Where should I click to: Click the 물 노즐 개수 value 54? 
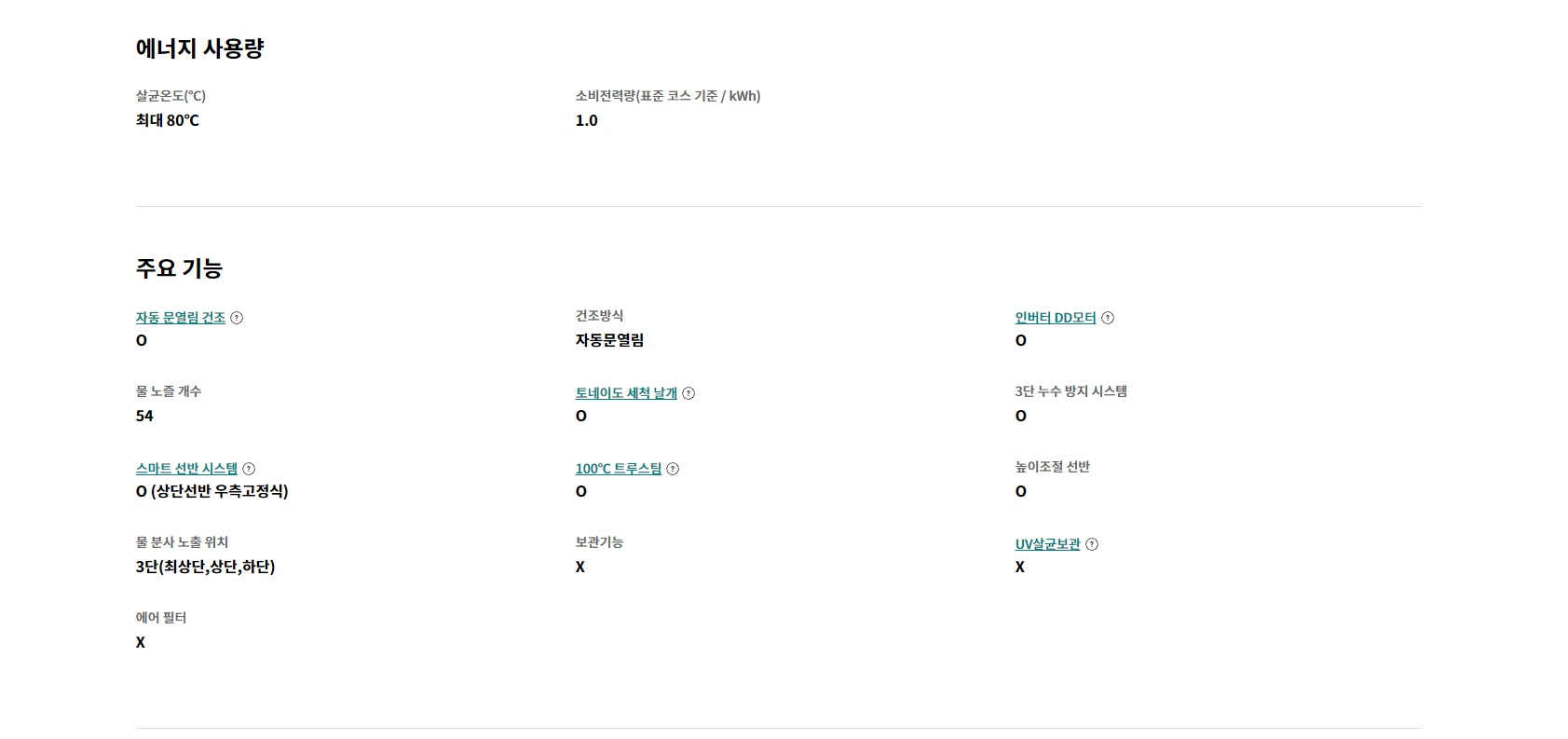tap(144, 416)
